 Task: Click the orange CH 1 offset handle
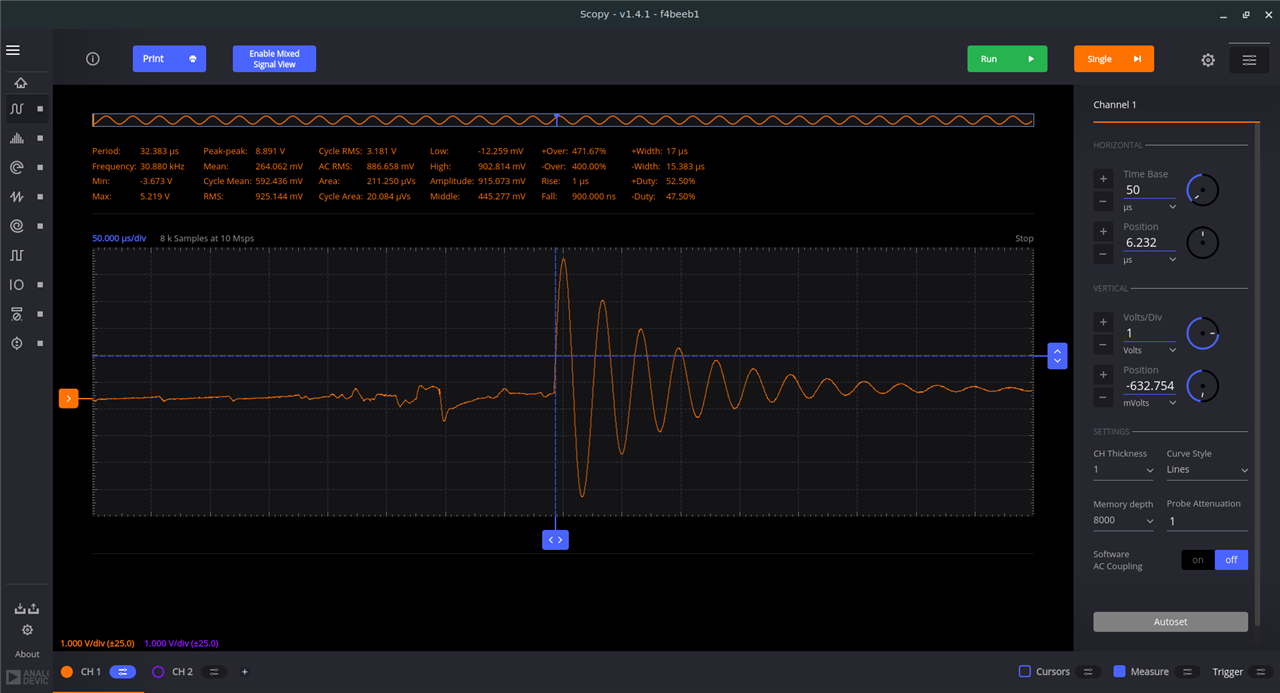click(x=68, y=398)
